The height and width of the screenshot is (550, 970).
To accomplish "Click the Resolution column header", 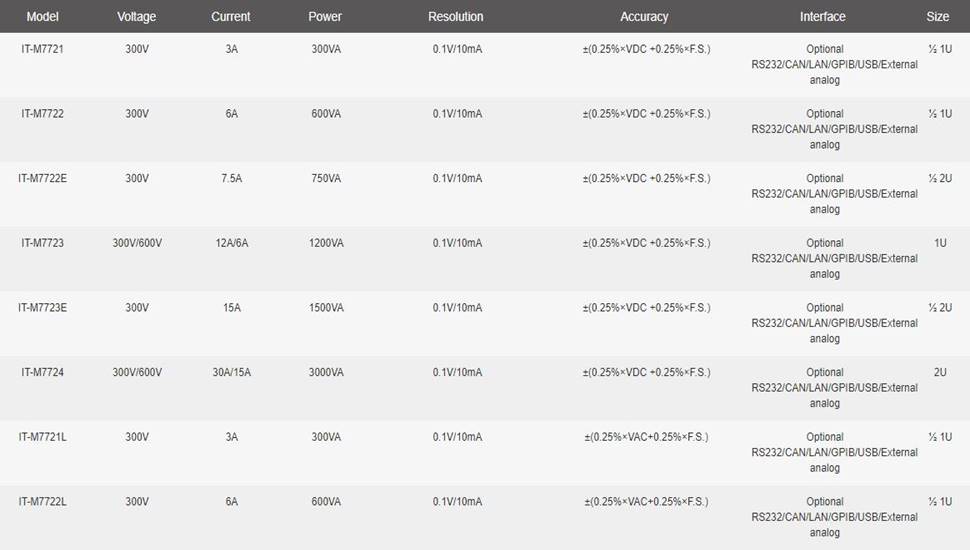I will (x=456, y=17).
